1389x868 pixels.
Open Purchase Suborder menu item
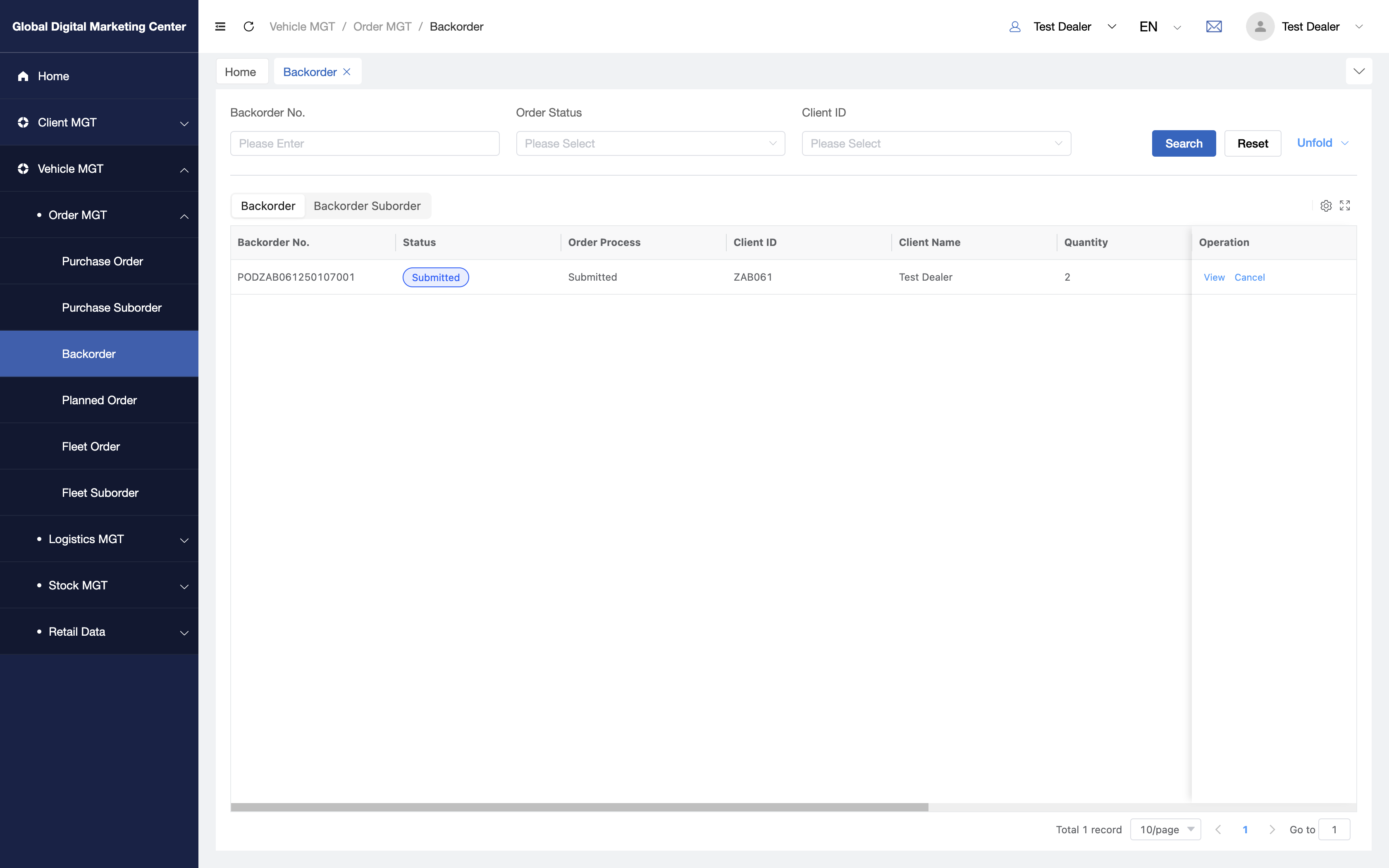pos(99,308)
